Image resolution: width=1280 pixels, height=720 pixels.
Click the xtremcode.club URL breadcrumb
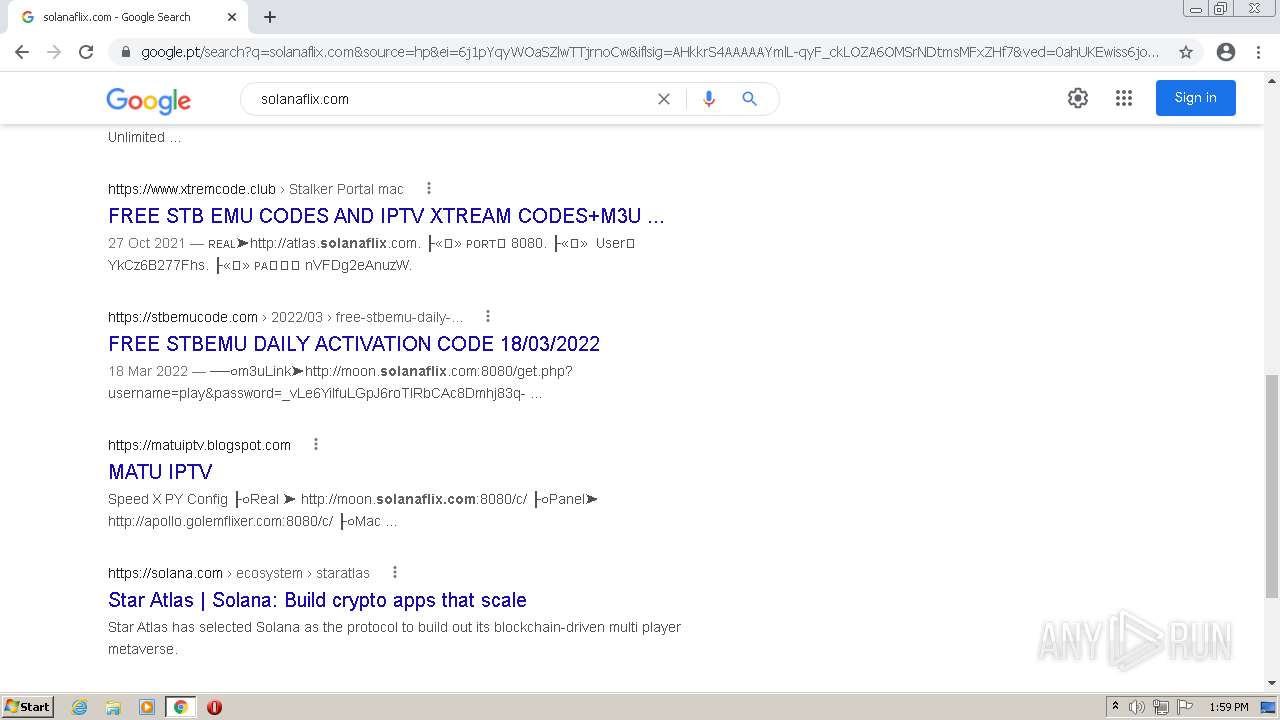tap(256, 189)
